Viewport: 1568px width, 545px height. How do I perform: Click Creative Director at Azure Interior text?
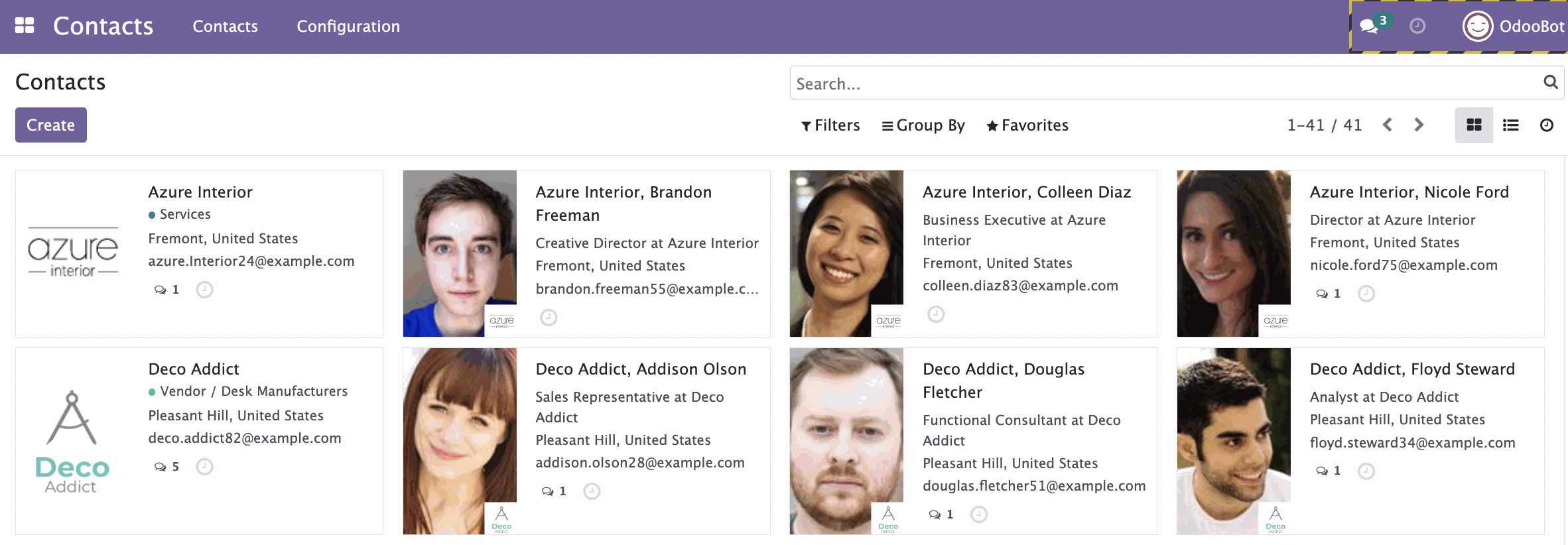tap(647, 243)
